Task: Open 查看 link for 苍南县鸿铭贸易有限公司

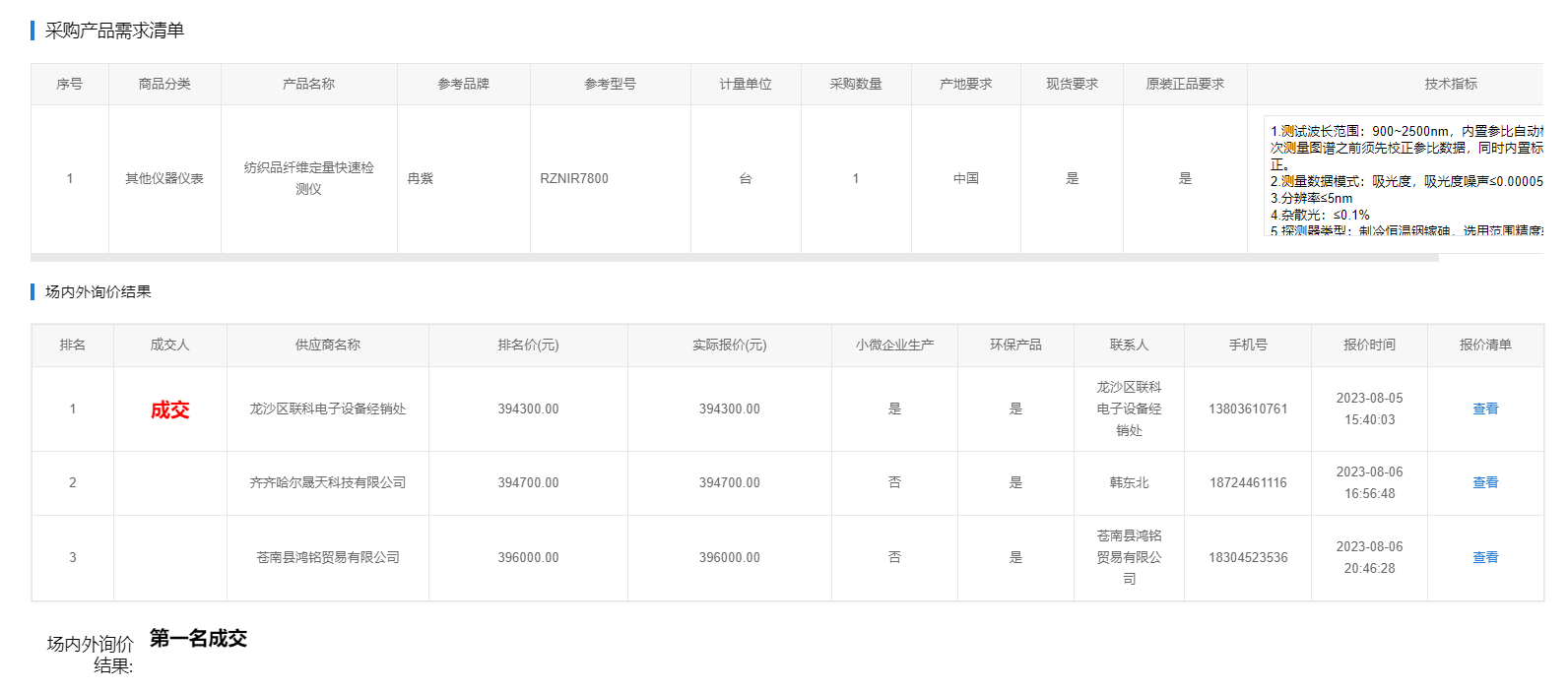Action: pyautogui.click(x=1484, y=557)
